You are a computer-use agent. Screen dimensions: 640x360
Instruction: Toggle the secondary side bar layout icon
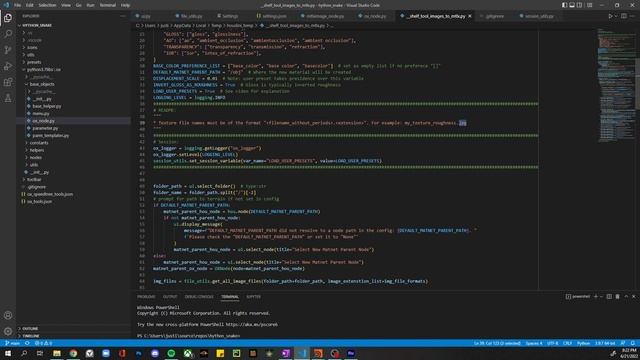(579, 5)
